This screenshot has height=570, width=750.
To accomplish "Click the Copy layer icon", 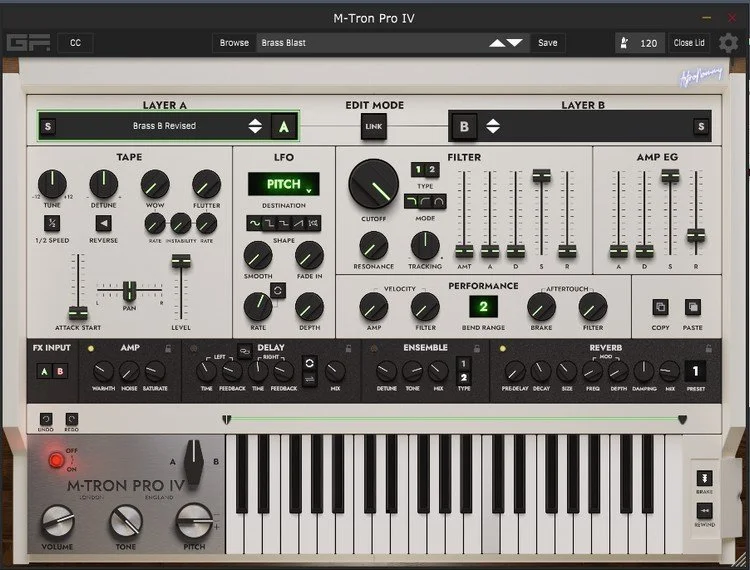I will [x=661, y=307].
